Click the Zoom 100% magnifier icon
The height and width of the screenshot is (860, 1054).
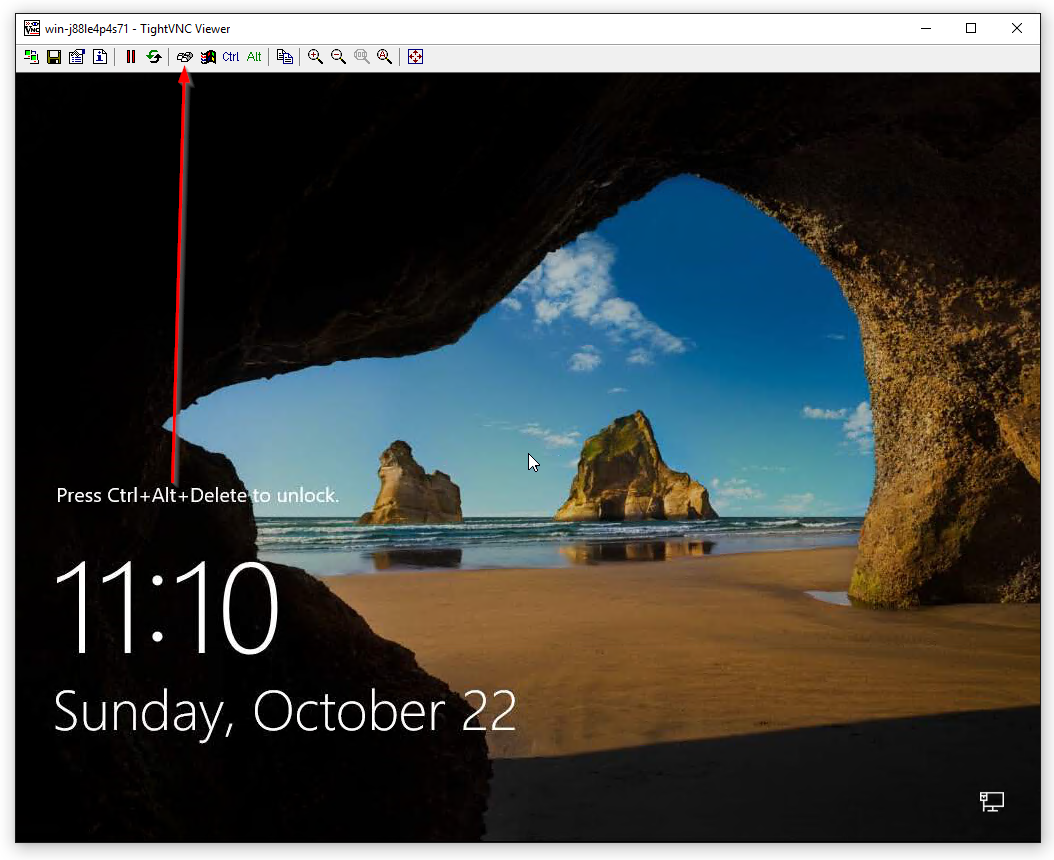click(x=362, y=56)
